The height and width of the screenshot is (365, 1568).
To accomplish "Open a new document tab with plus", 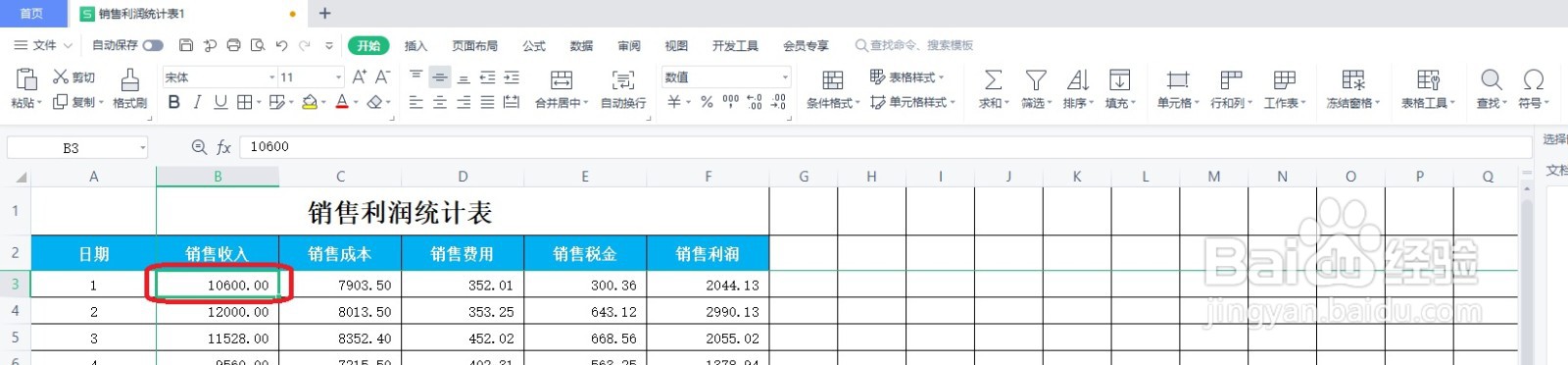I will click(x=325, y=14).
